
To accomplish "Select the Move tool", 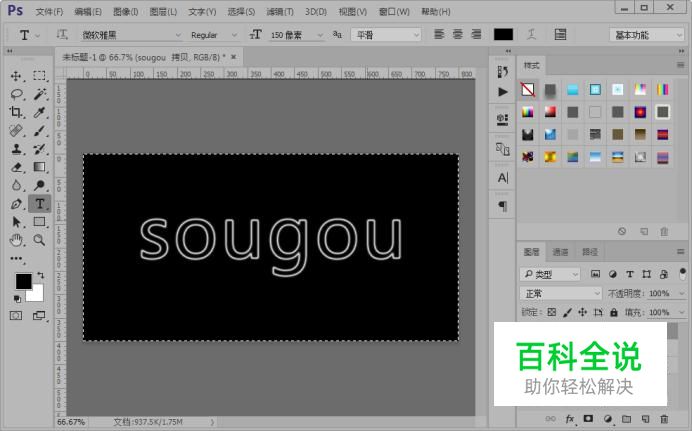I will (x=16, y=76).
